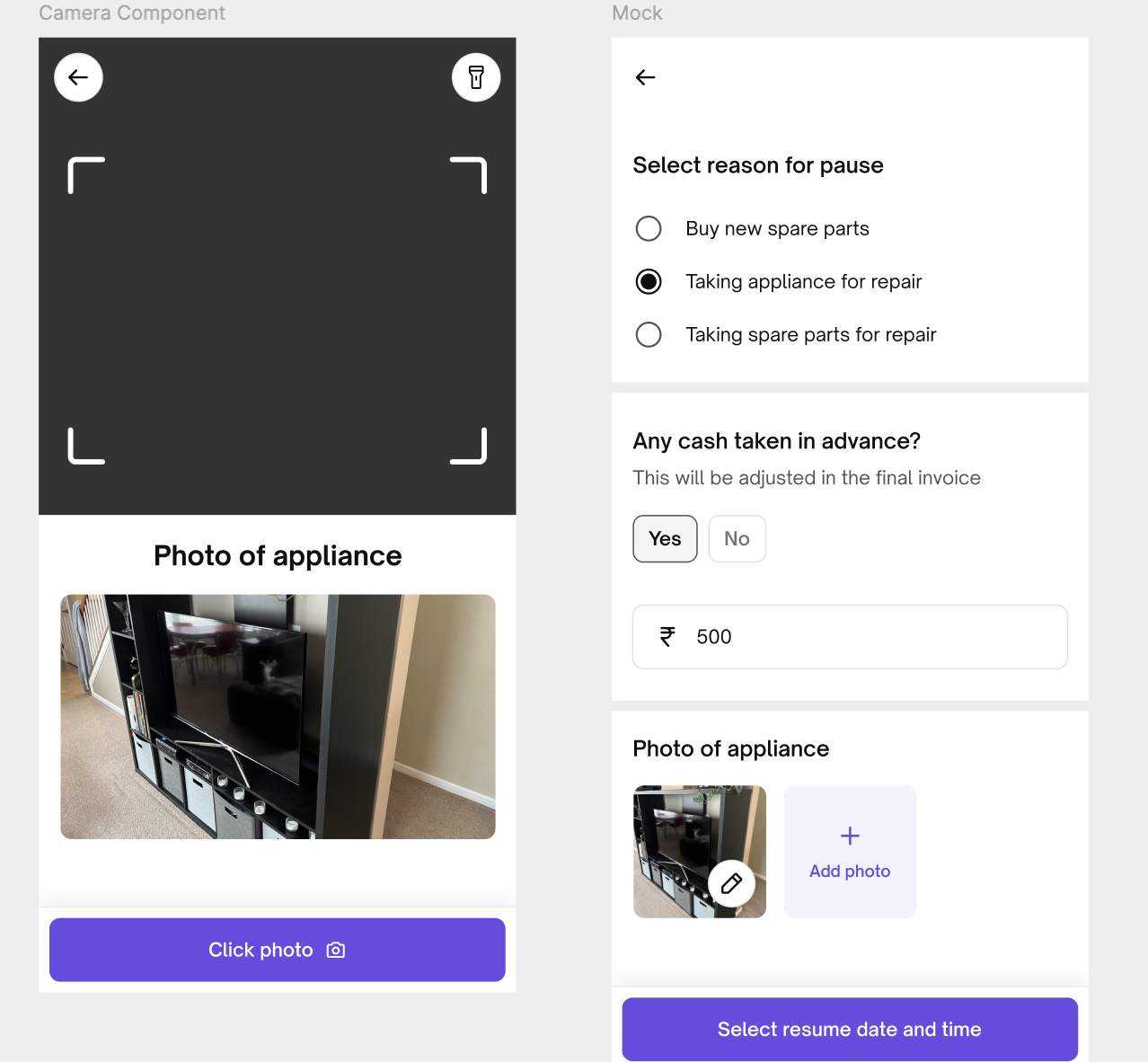Choose No for cash taken in advance

[x=737, y=539]
